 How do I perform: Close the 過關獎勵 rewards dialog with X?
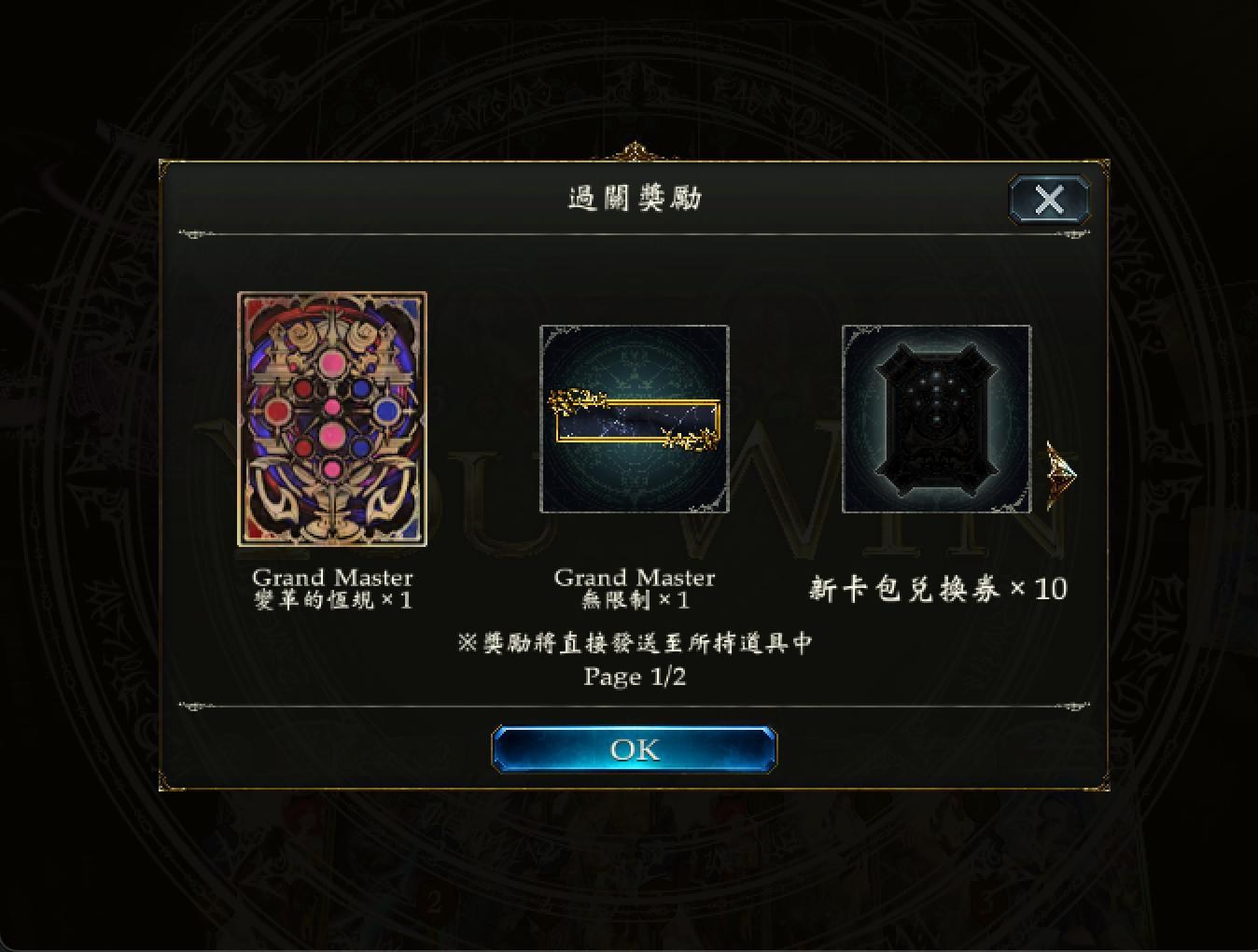1050,199
